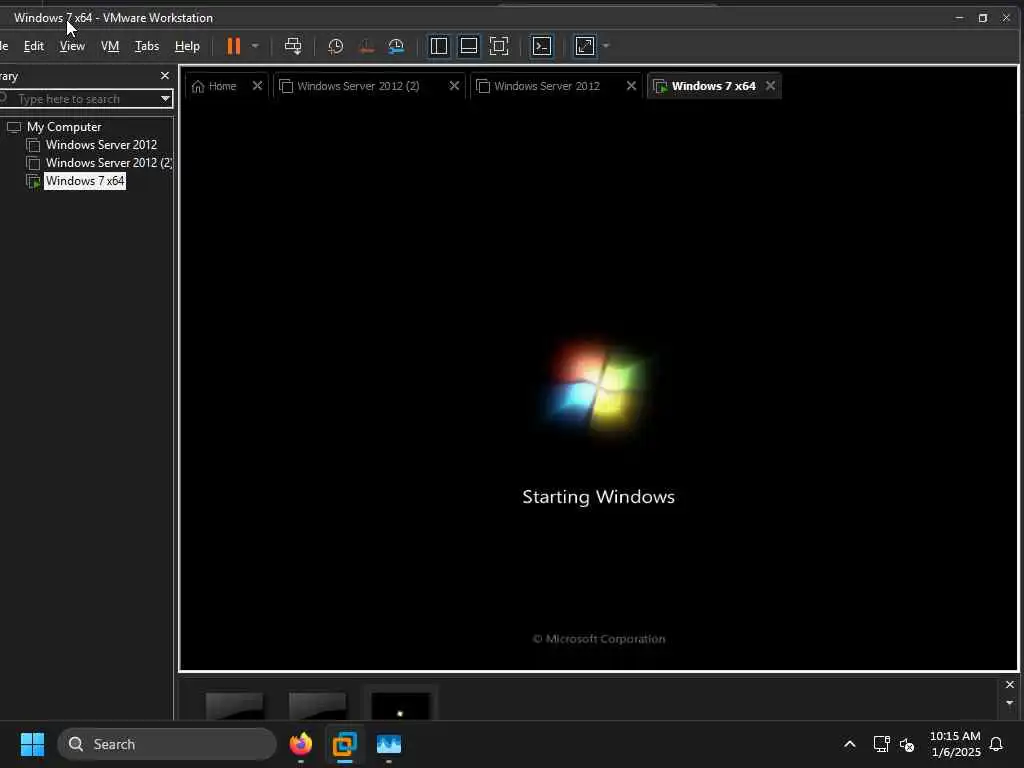Click the second VM thumbnail in the thumbnail bar

coord(317,706)
